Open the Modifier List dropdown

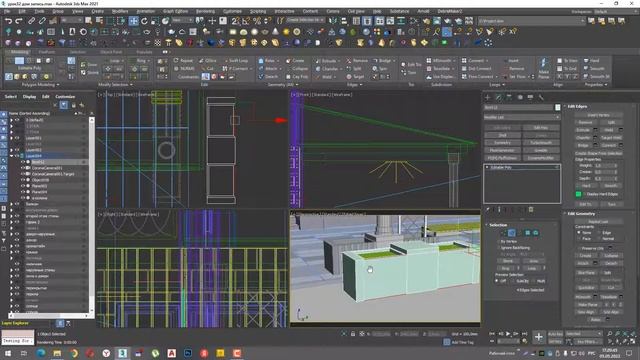(522, 117)
